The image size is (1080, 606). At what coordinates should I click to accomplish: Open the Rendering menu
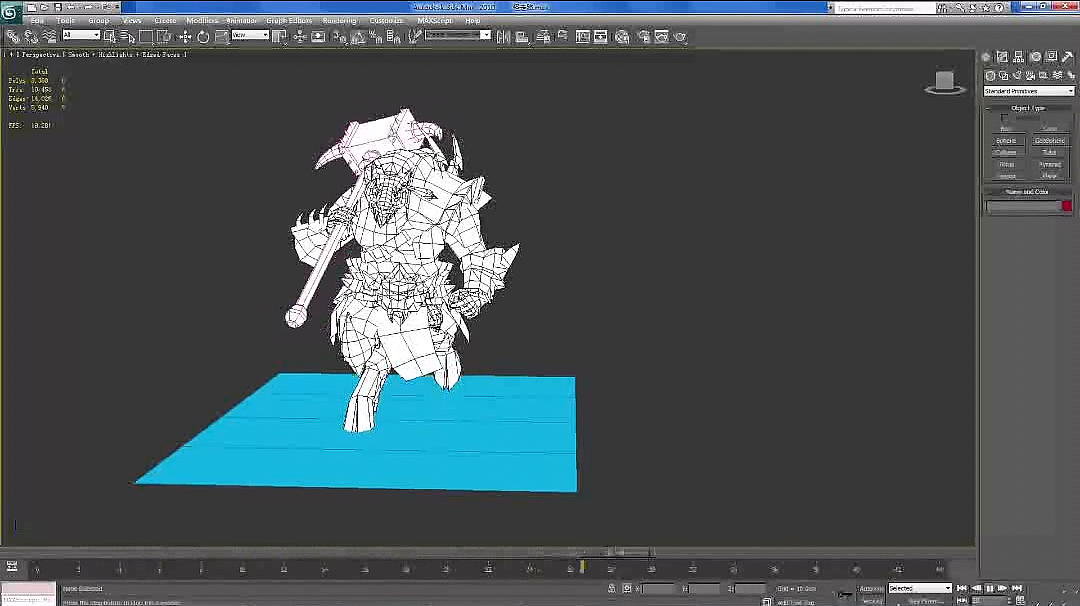click(x=340, y=21)
